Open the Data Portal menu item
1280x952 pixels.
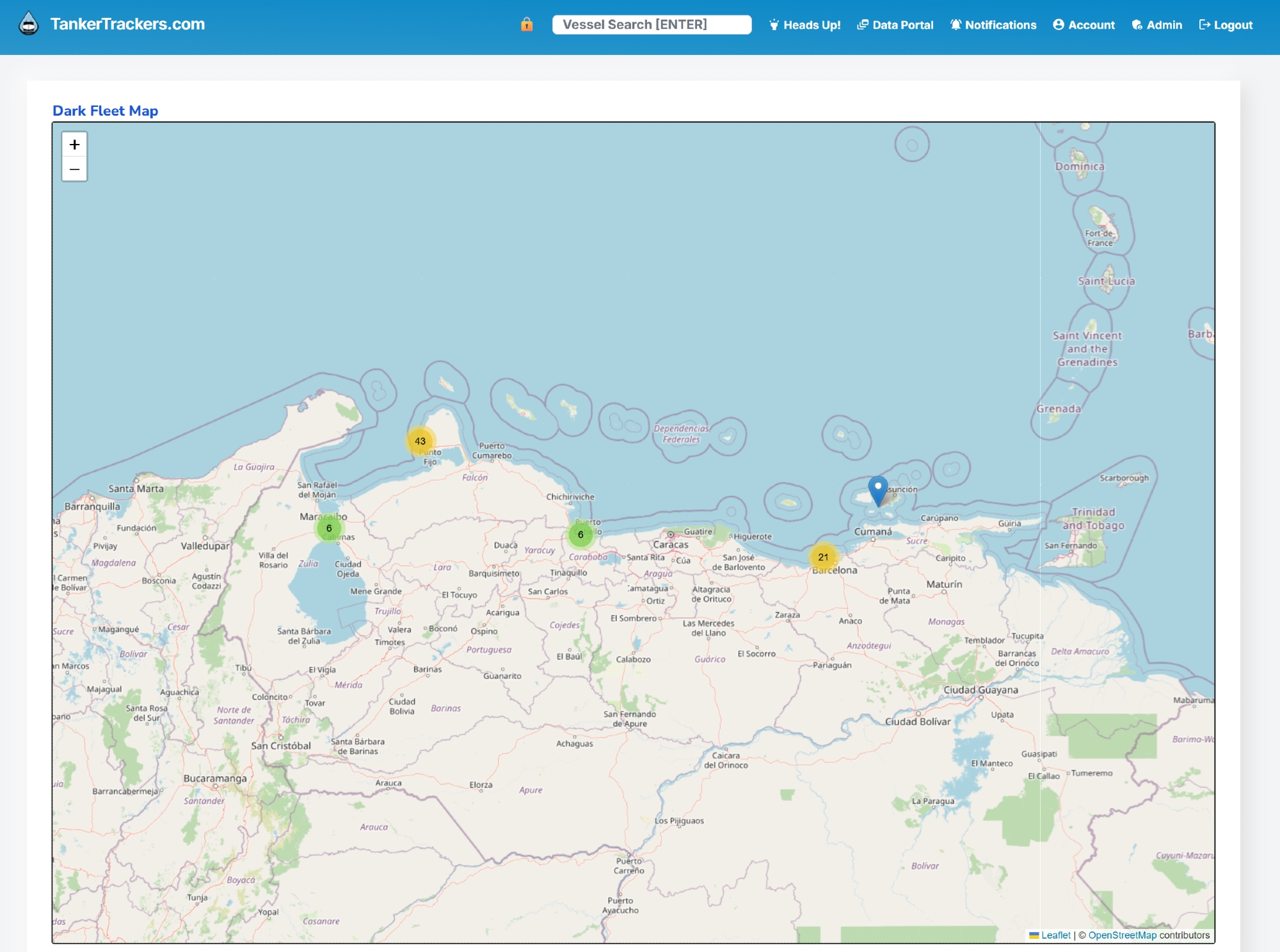[x=895, y=25]
